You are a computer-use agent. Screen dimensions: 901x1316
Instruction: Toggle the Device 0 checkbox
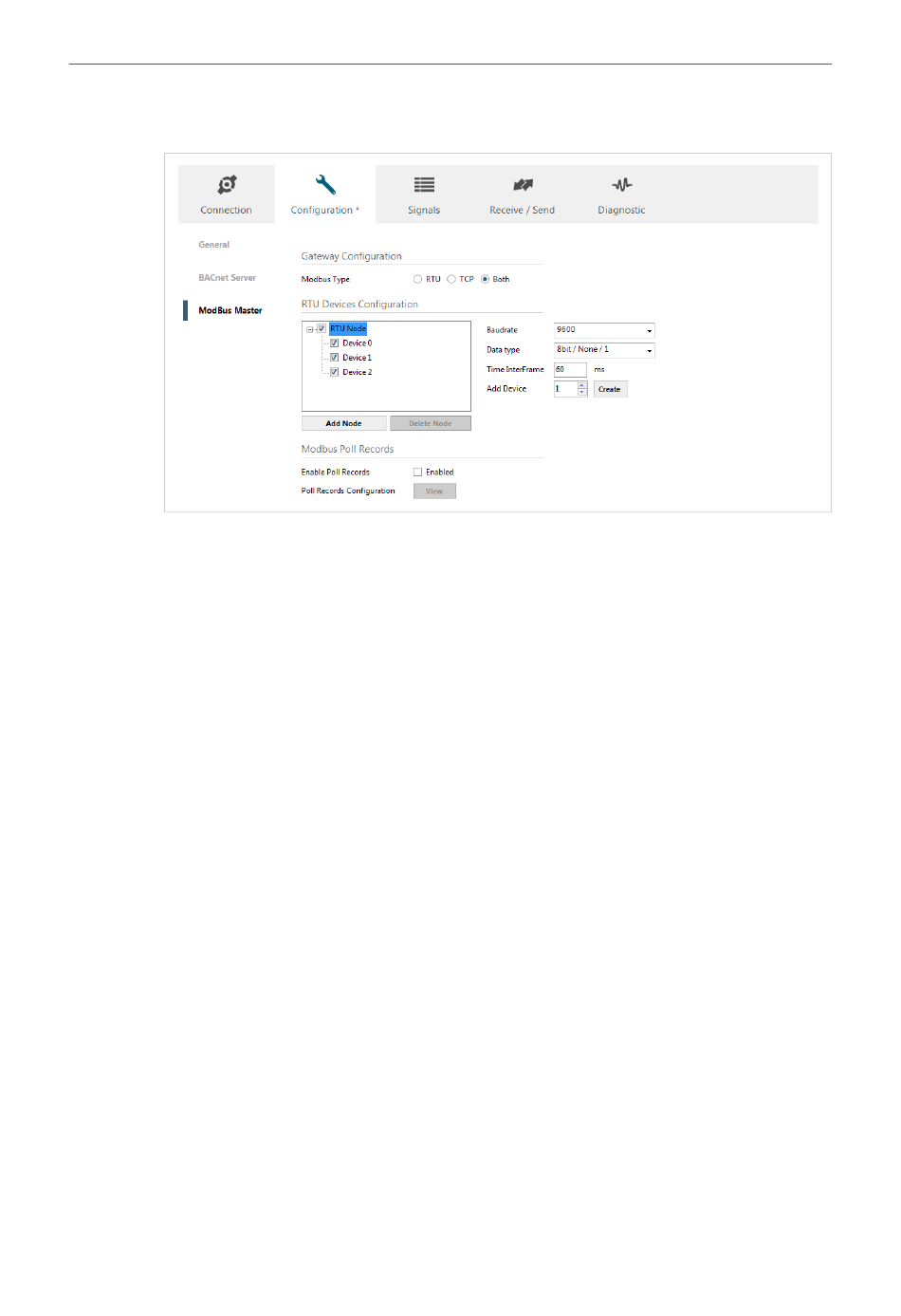coord(334,343)
